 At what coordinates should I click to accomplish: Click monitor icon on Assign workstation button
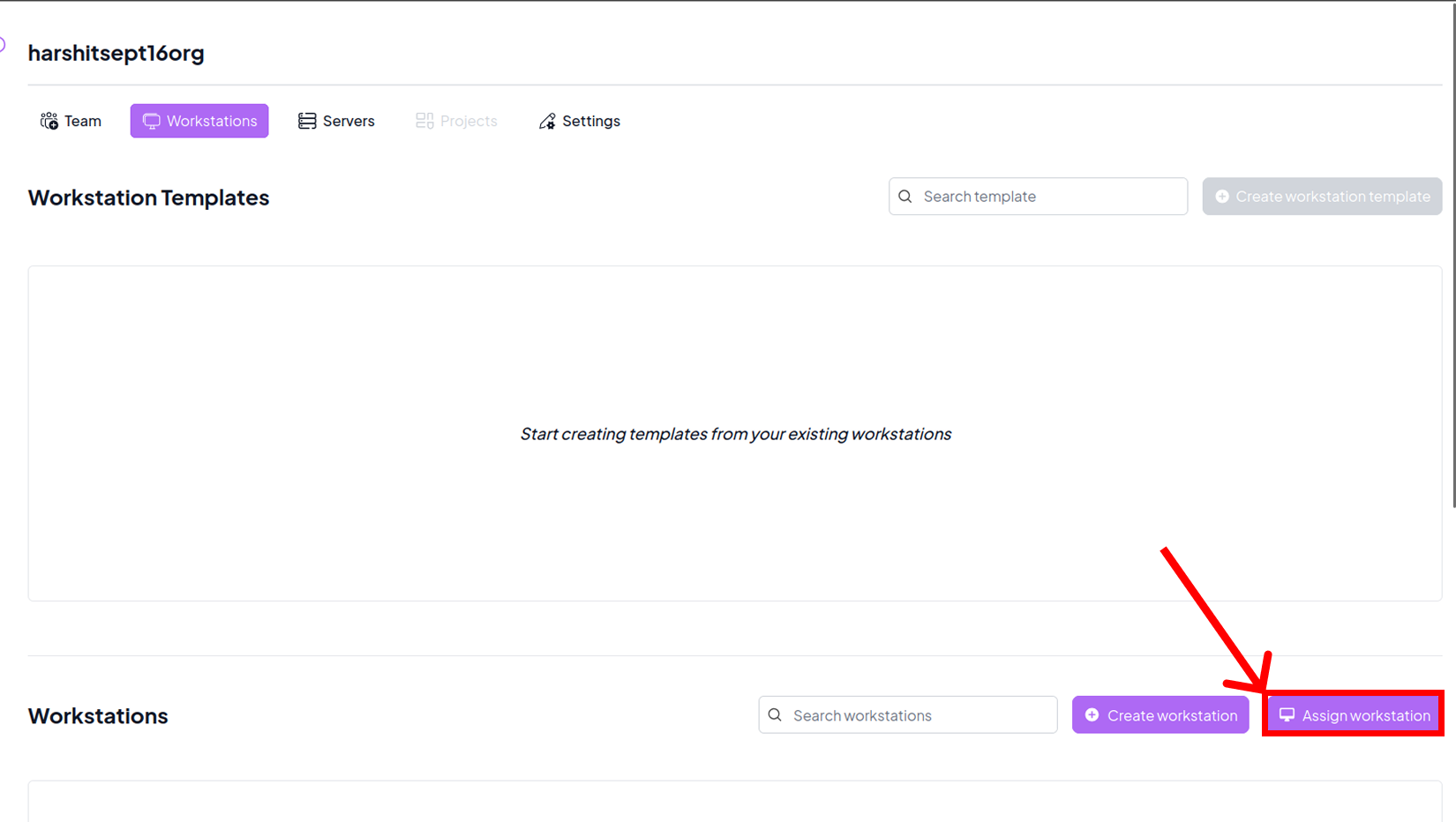1287,715
